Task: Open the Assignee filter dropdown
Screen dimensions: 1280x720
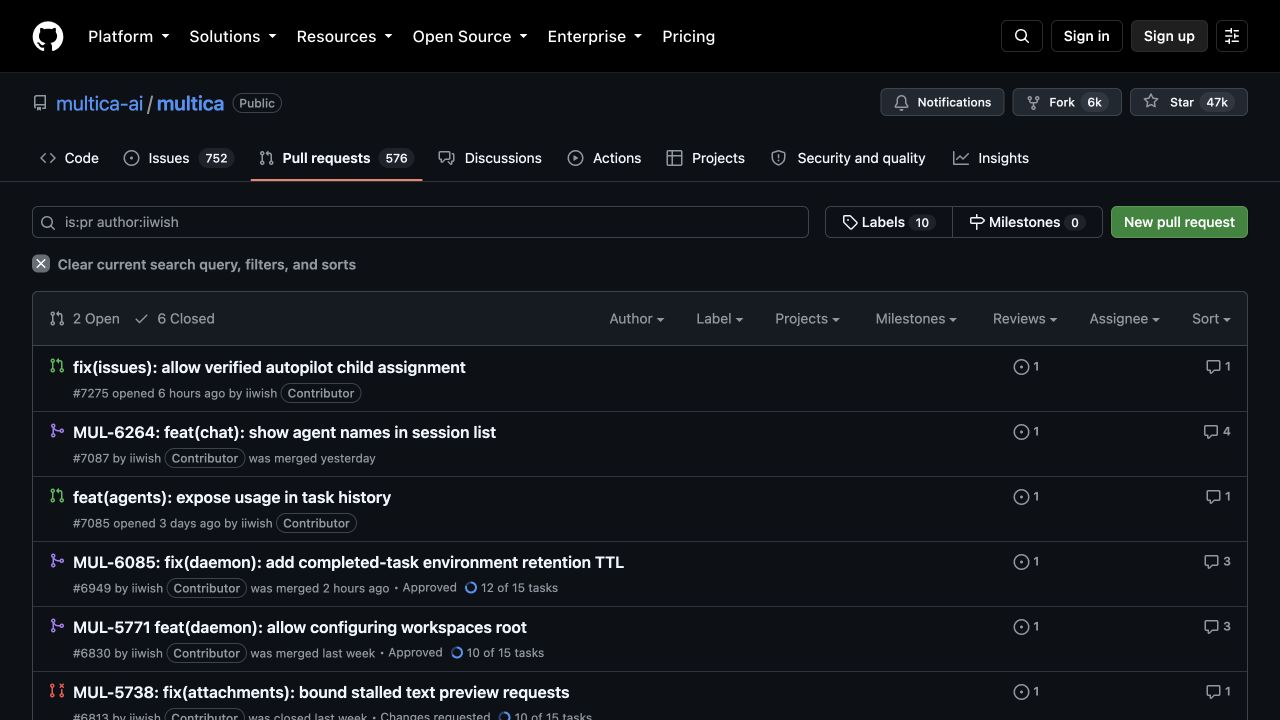Action: pyautogui.click(x=1124, y=319)
